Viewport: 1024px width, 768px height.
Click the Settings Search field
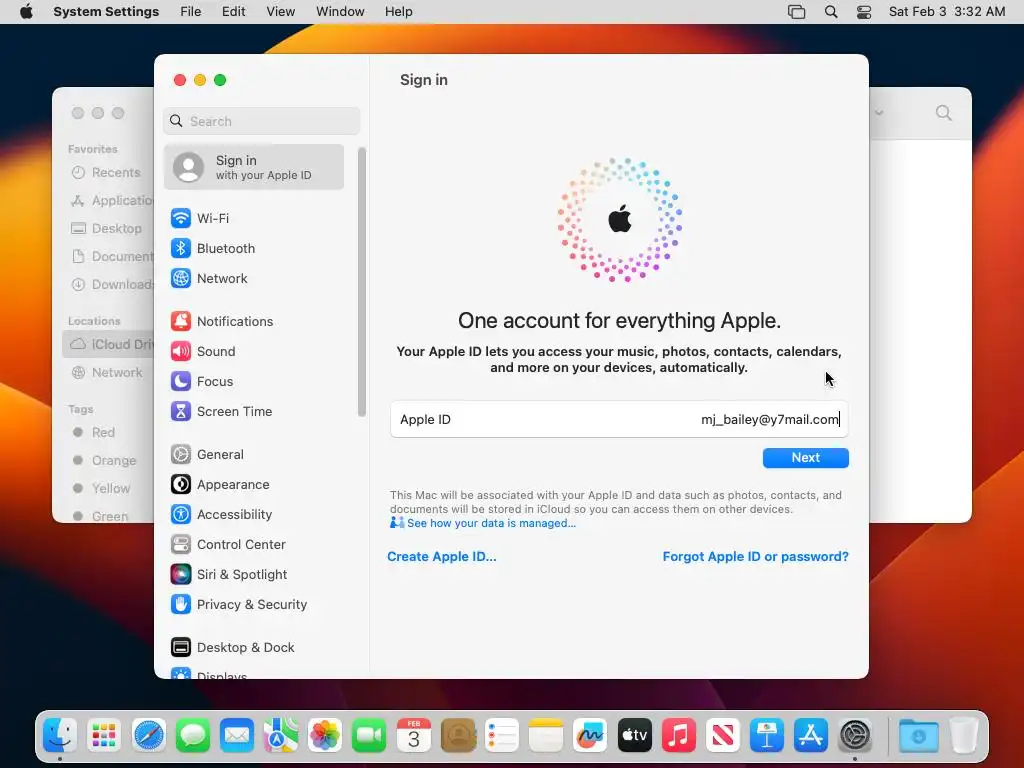click(261, 121)
